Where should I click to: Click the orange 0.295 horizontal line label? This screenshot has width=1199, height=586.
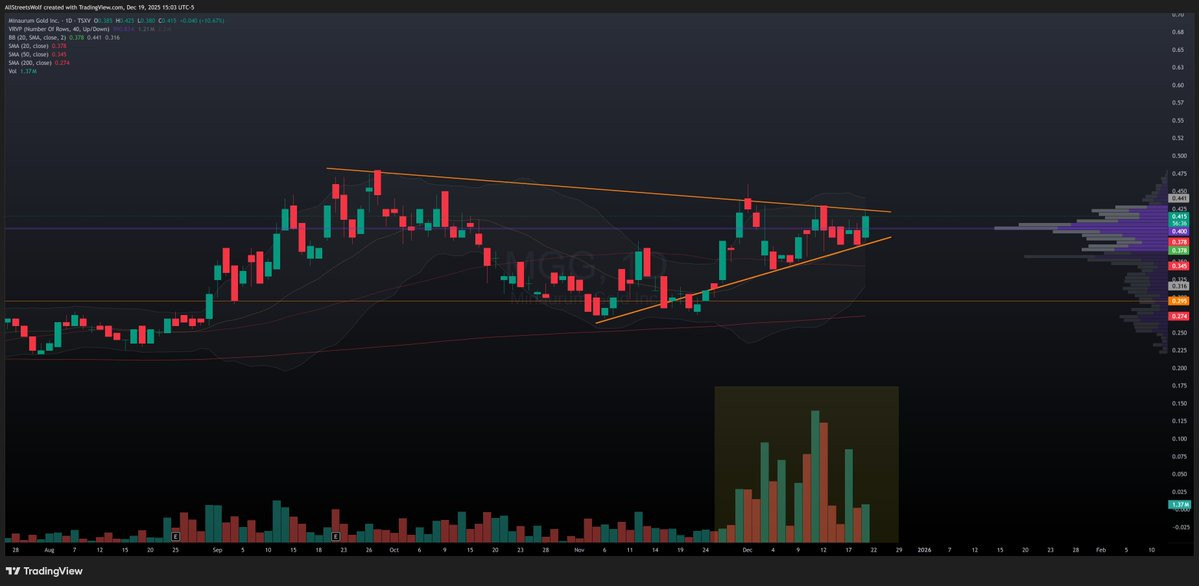tap(1178, 301)
